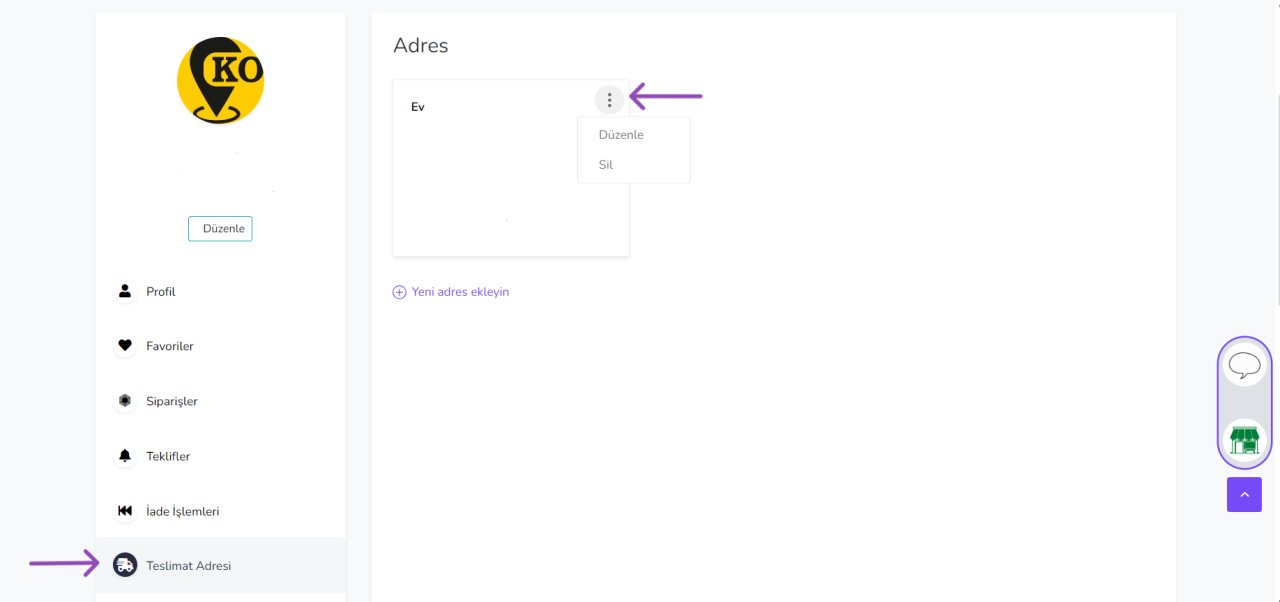1280x602 pixels.
Task: Select the Teslimat Adresi sidebar label
Action: (x=188, y=566)
